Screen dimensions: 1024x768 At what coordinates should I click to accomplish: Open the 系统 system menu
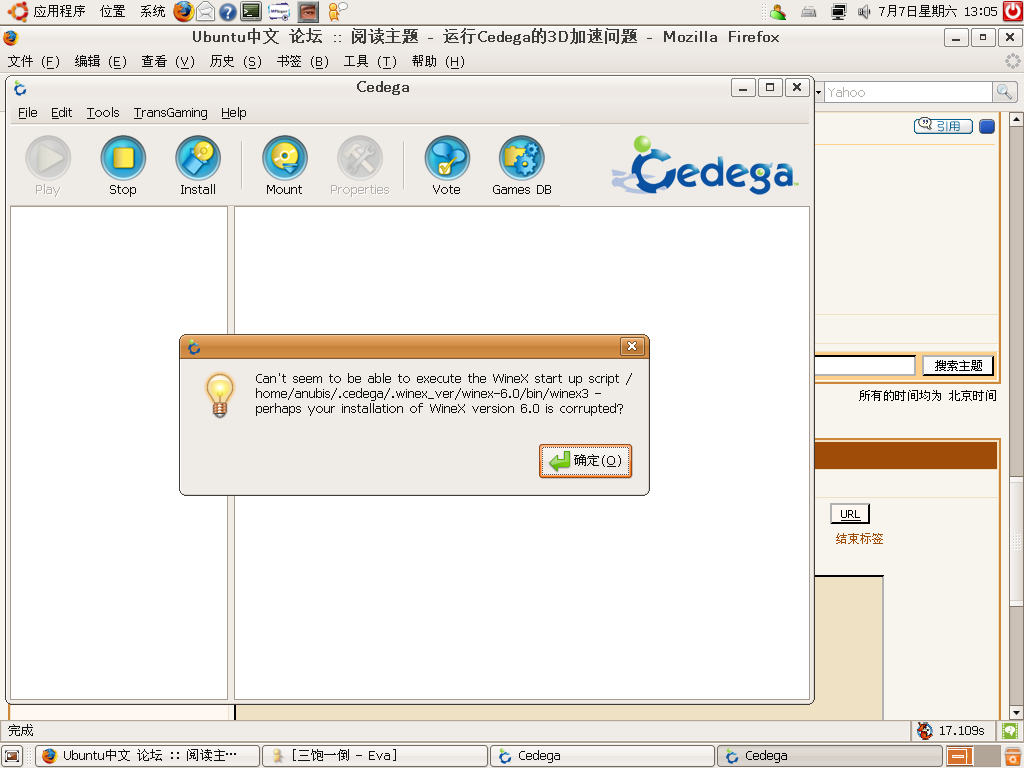[153, 11]
